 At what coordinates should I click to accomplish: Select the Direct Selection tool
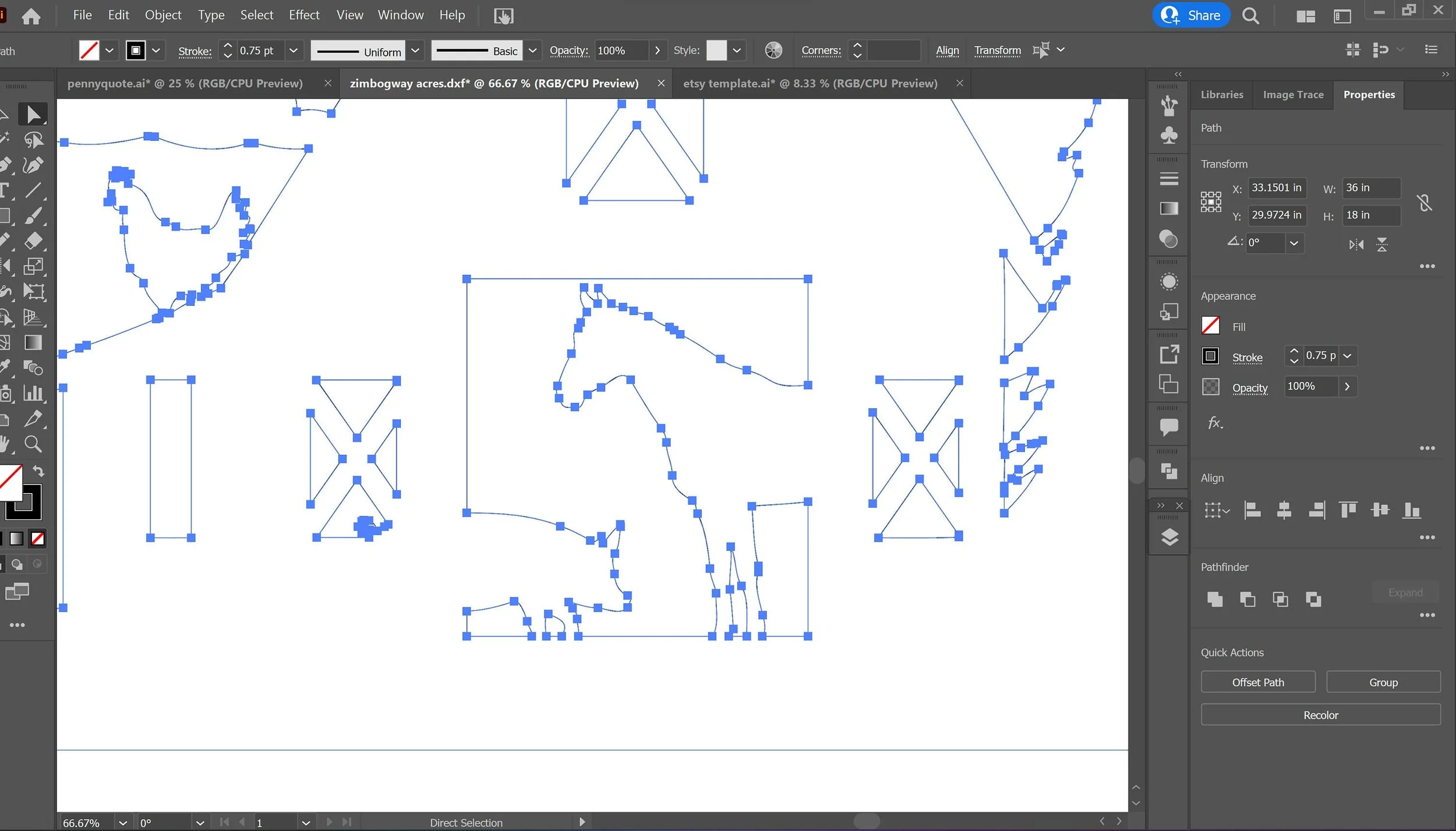33,115
